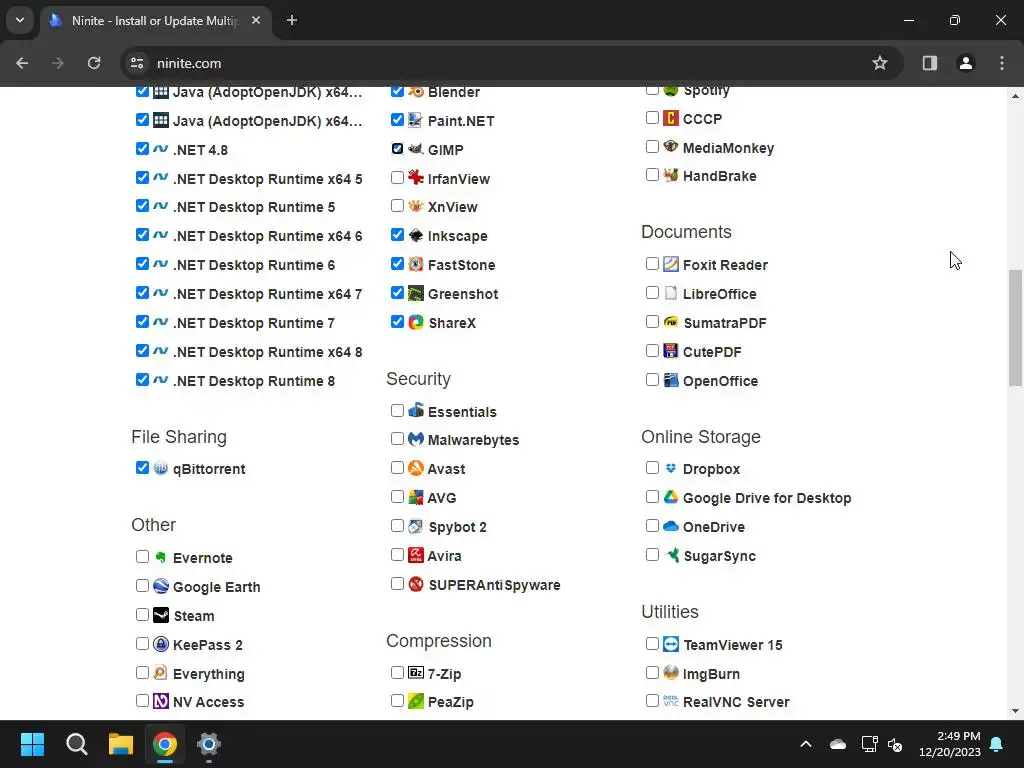Open Chrome from the taskbar
This screenshot has height=768, width=1024.
165,744
